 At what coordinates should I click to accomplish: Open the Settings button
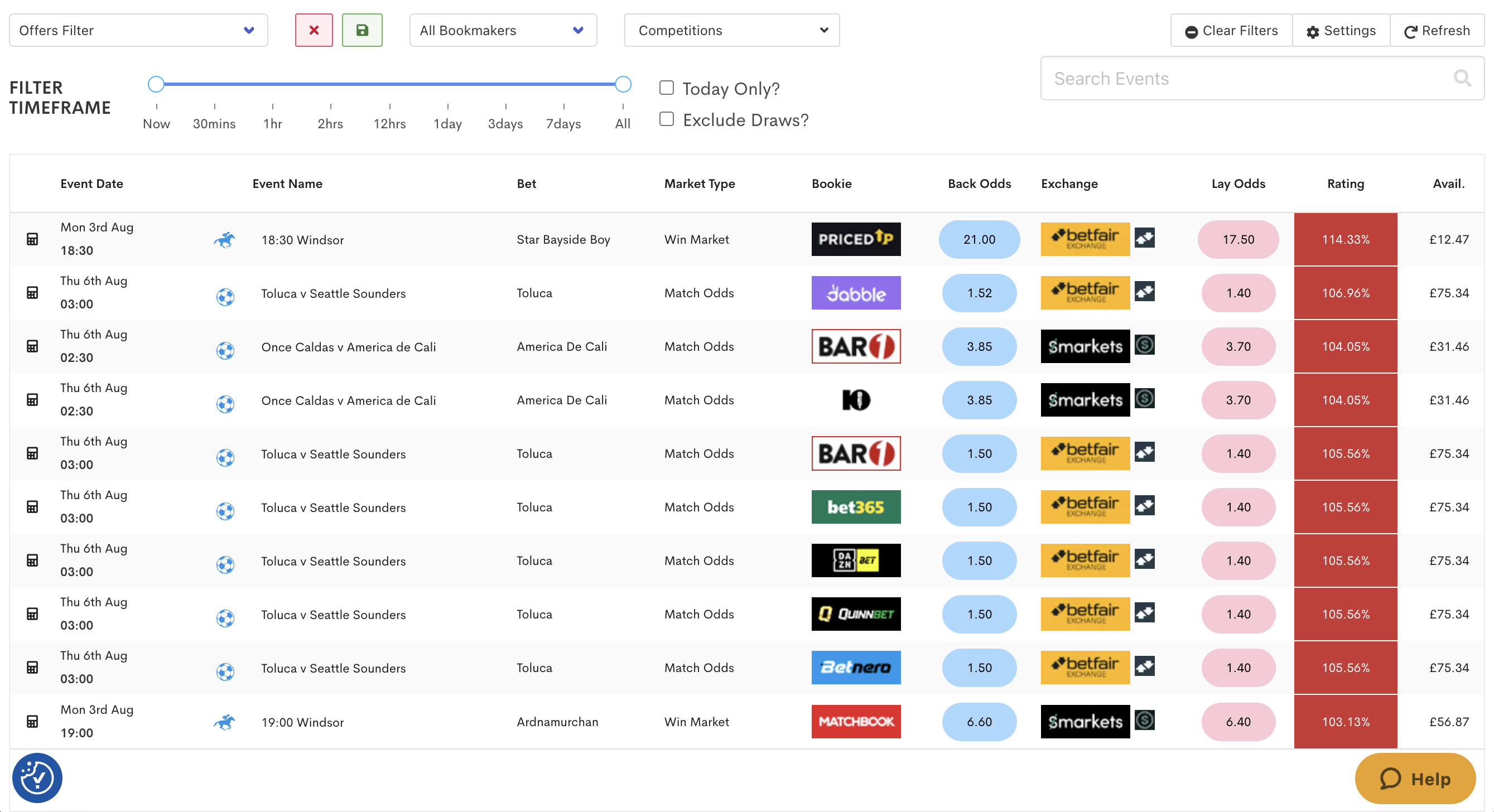[x=1341, y=30]
